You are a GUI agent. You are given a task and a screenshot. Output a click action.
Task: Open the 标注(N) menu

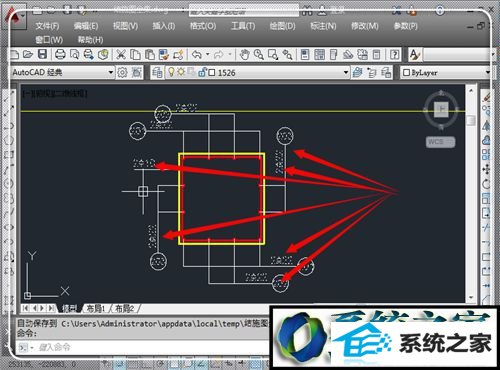click(x=323, y=26)
